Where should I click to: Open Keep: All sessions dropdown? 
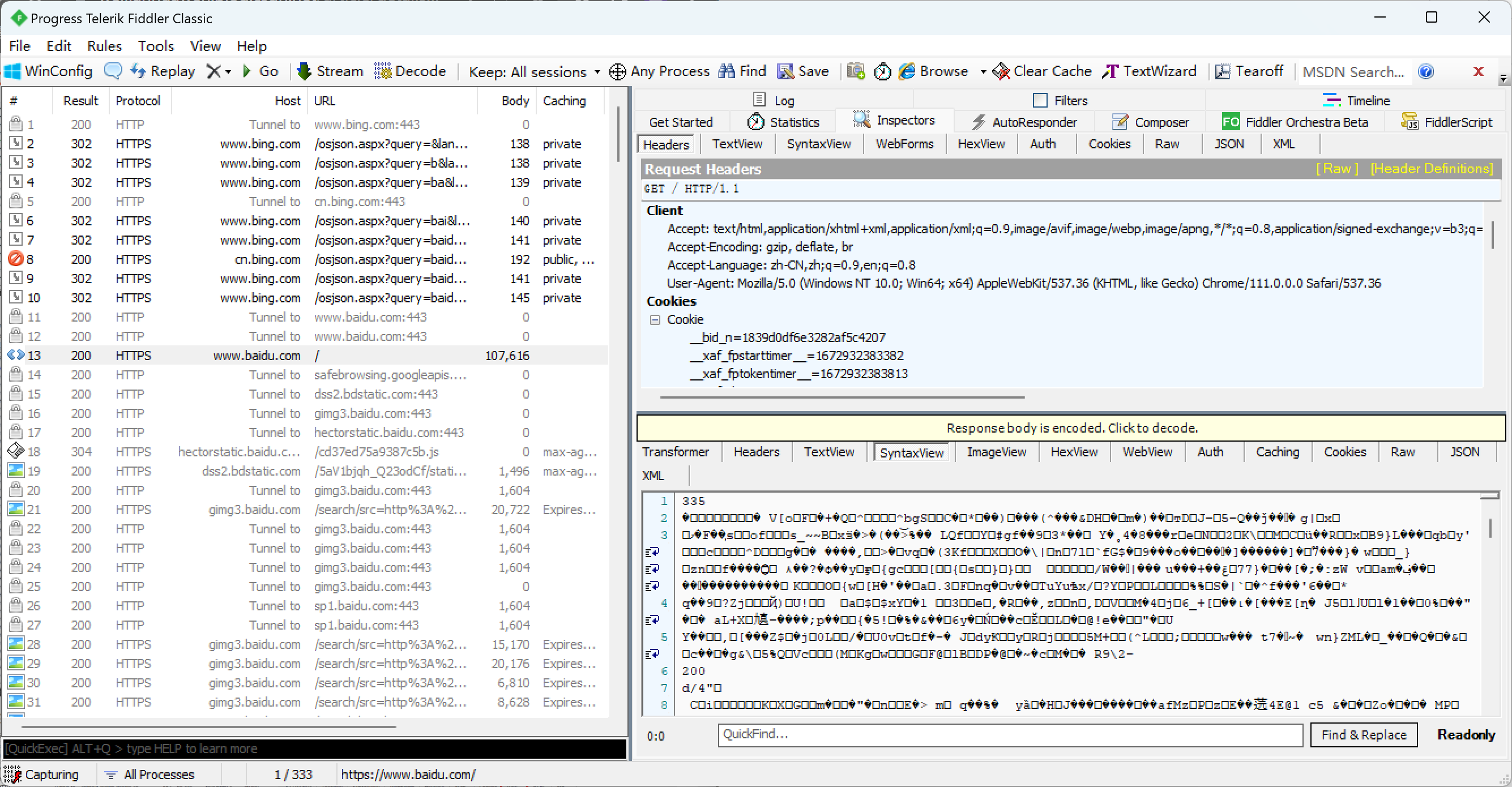click(534, 71)
